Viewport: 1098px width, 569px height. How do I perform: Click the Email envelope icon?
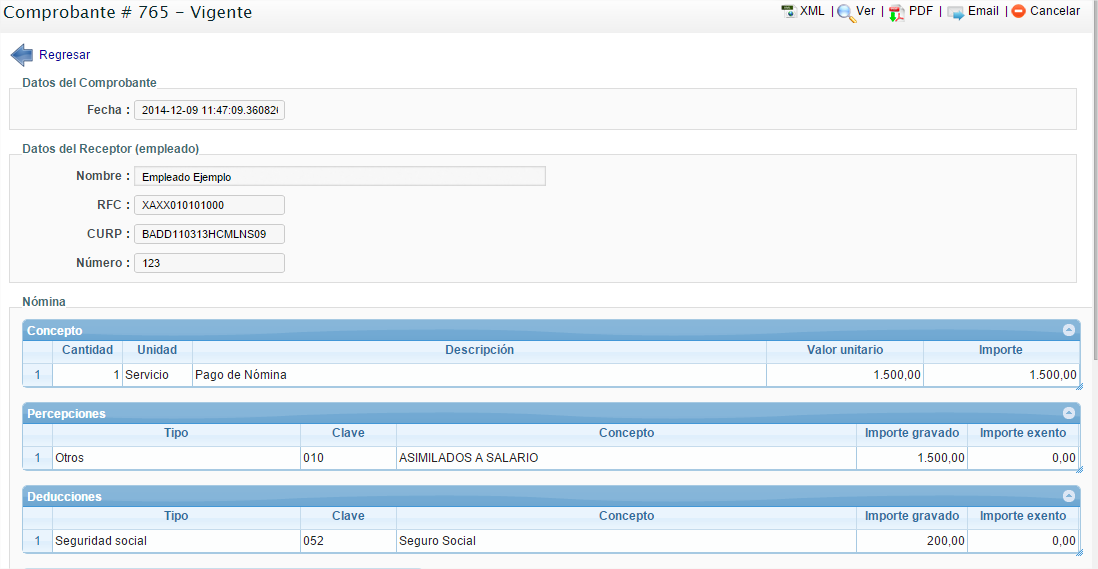(x=955, y=13)
